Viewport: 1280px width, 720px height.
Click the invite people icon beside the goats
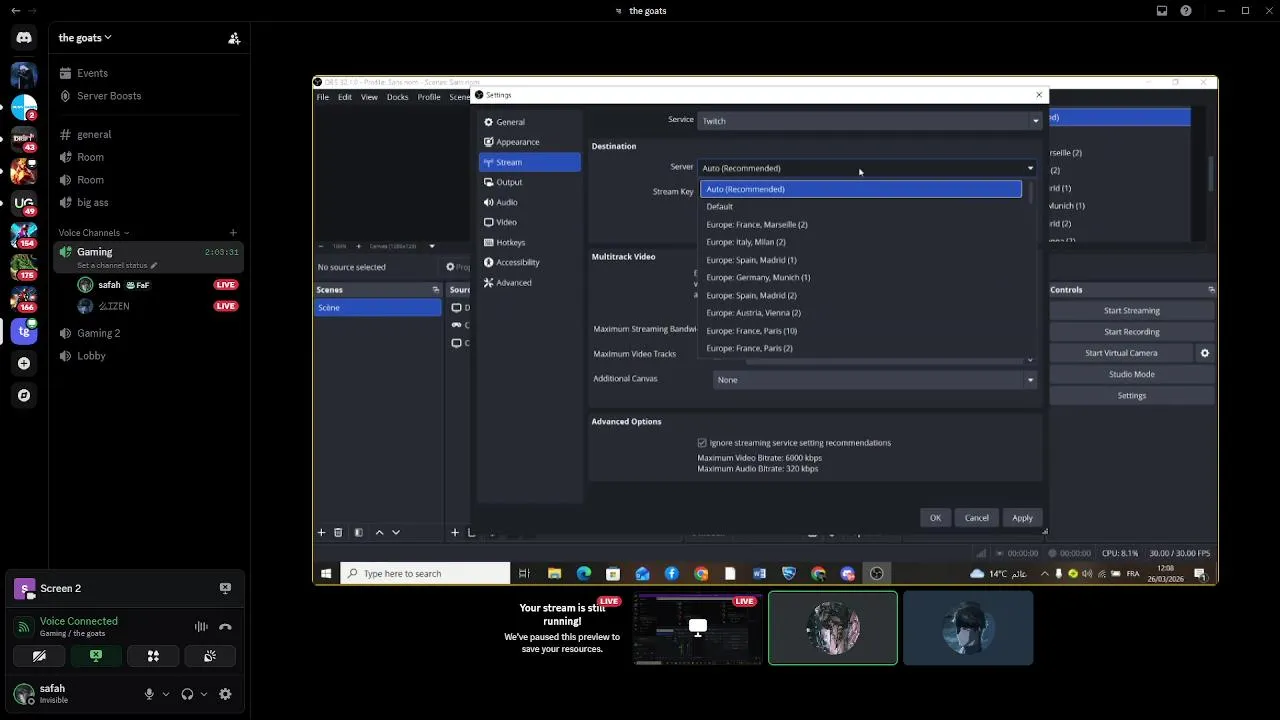pyautogui.click(x=234, y=38)
